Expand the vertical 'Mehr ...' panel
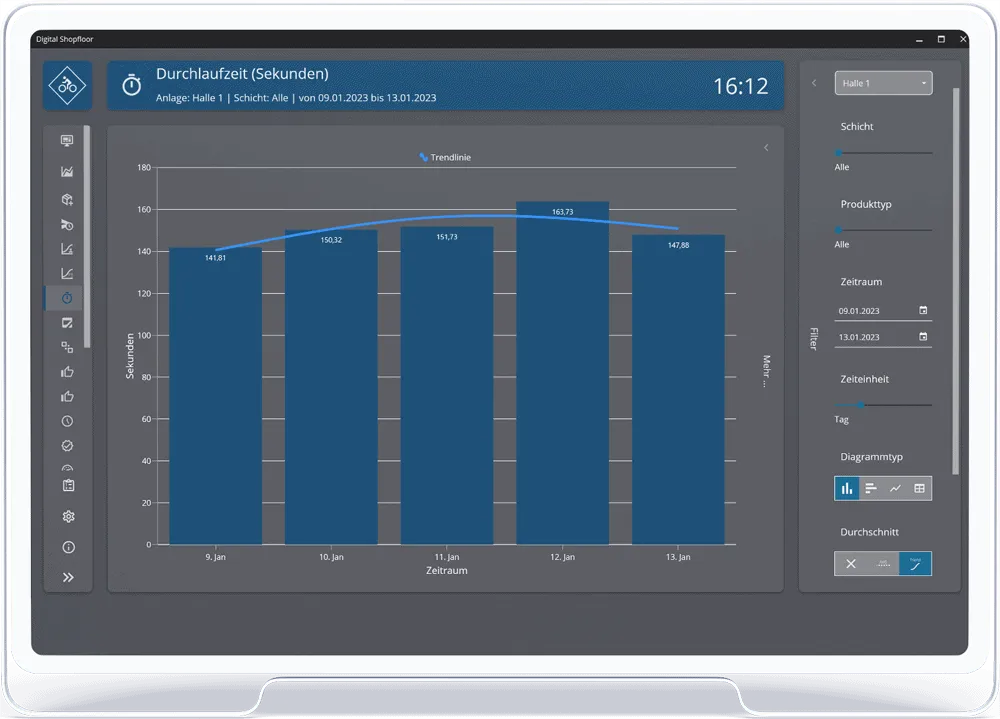 tap(766, 371)
